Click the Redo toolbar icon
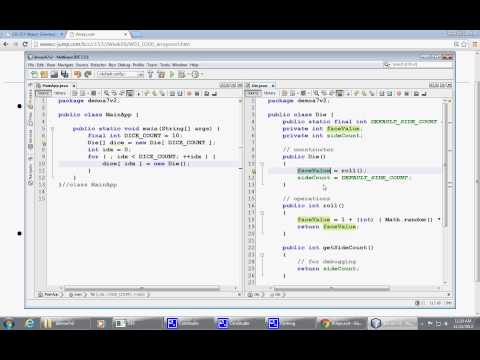 (88, 74)
